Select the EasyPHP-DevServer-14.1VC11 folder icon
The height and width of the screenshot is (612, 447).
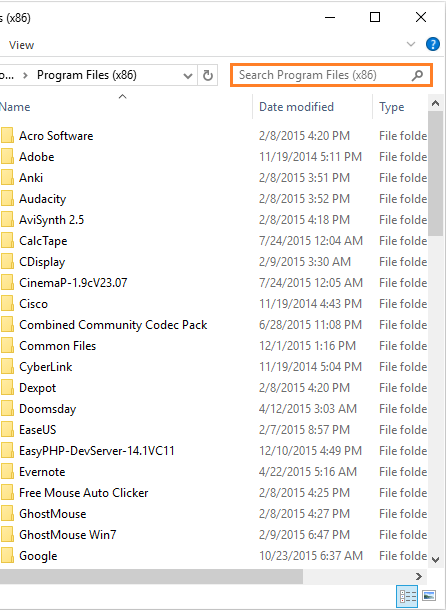pos(7,451)
